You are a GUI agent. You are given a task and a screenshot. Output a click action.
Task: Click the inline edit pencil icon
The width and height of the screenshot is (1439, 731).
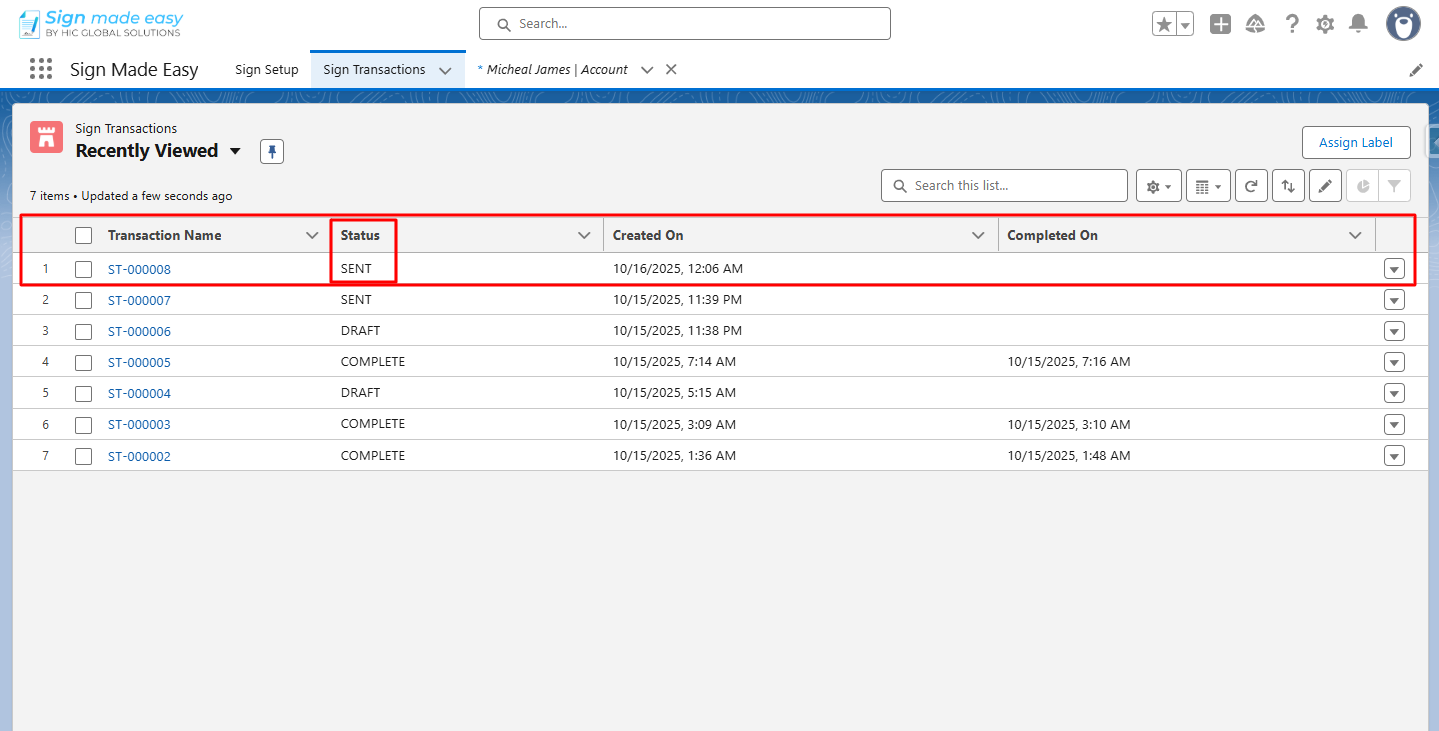[1324, 186]
